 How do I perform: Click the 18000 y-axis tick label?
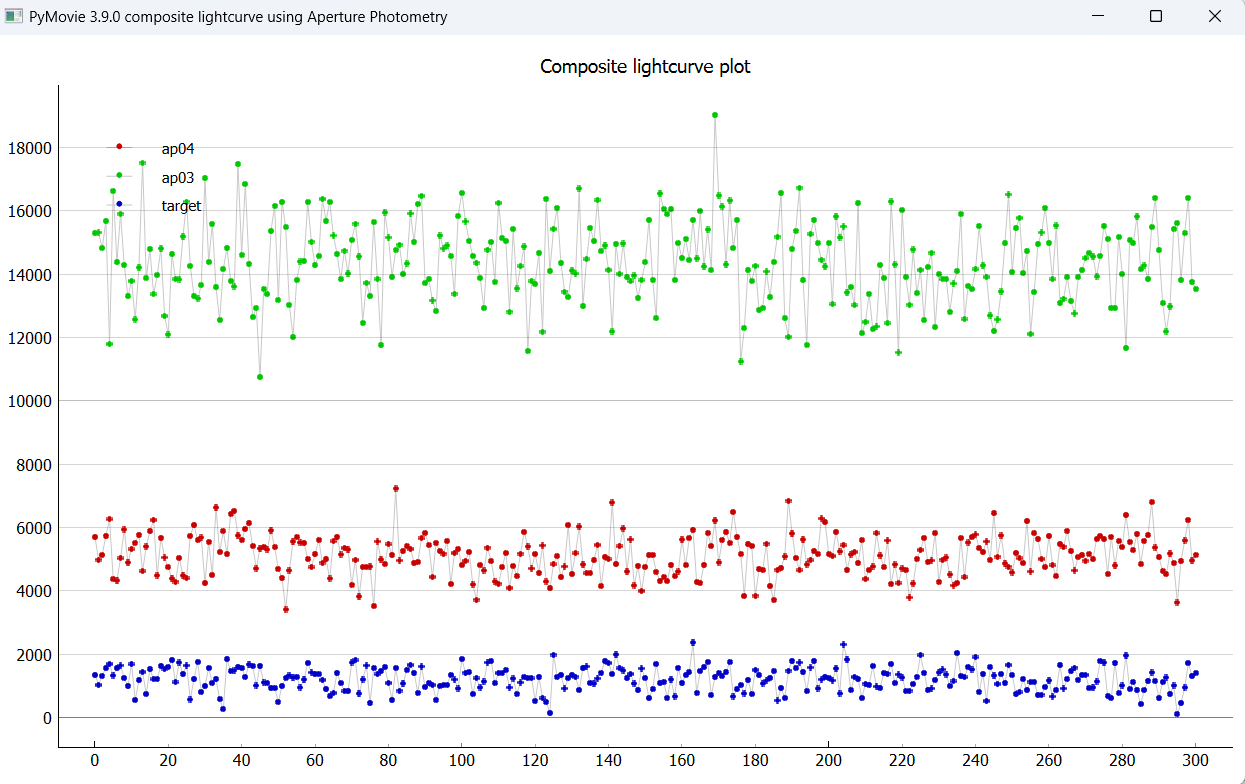[x=30, y=148]
